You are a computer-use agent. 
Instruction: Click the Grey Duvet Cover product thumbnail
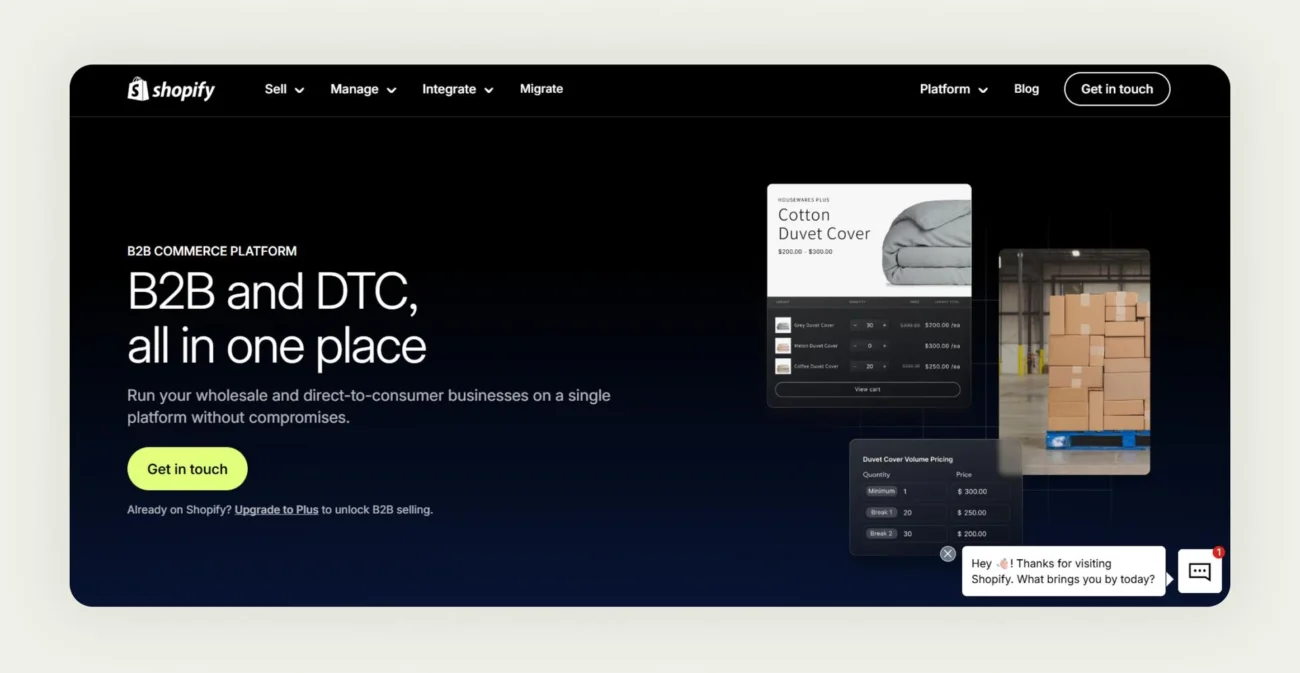click(x=783, y=325)
